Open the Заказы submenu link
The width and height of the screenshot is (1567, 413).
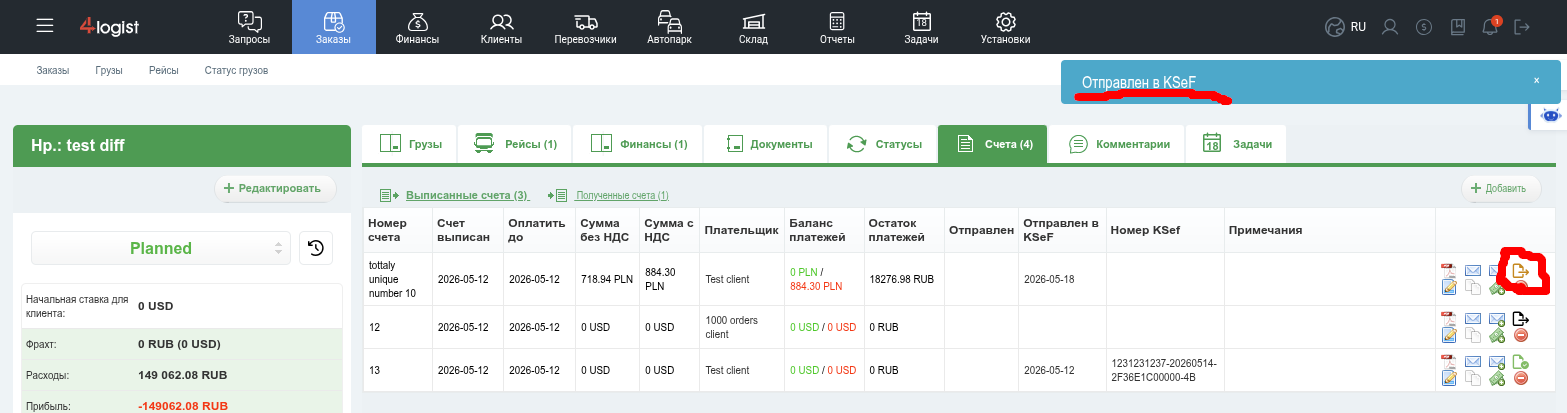pos(53,71)
